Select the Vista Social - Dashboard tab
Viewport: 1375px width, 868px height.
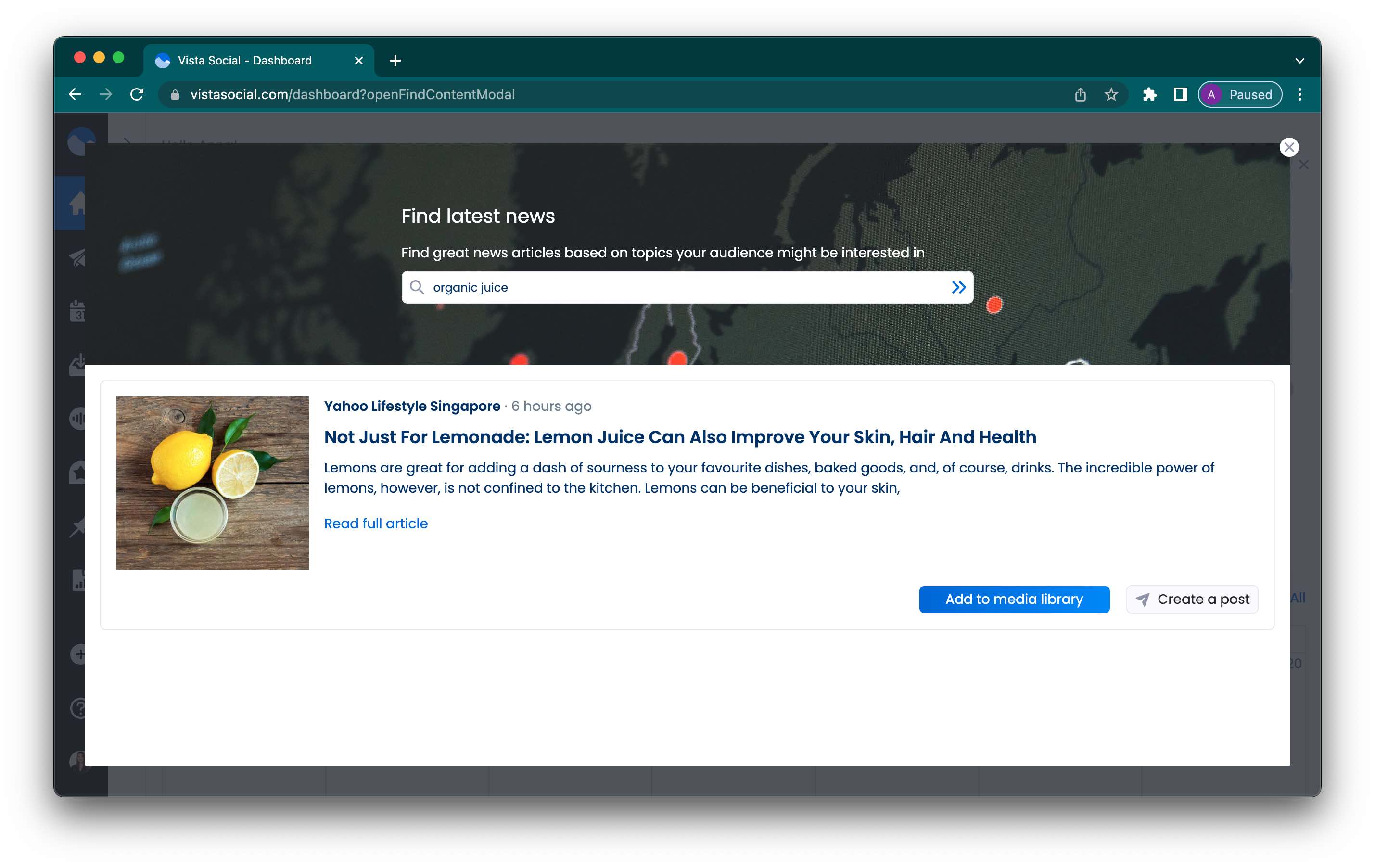[245, 61]
